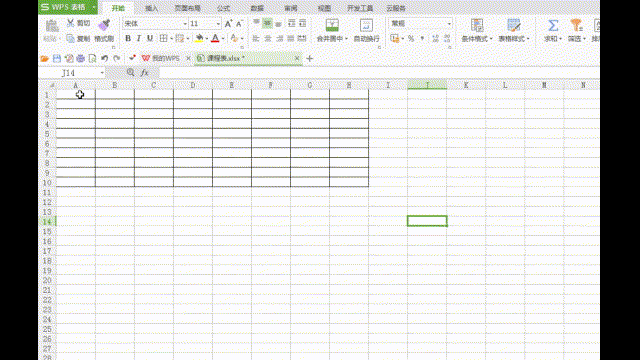Click the Name Box showing J14
Viewport: 640px width, 360px height.
coord(72,73)
